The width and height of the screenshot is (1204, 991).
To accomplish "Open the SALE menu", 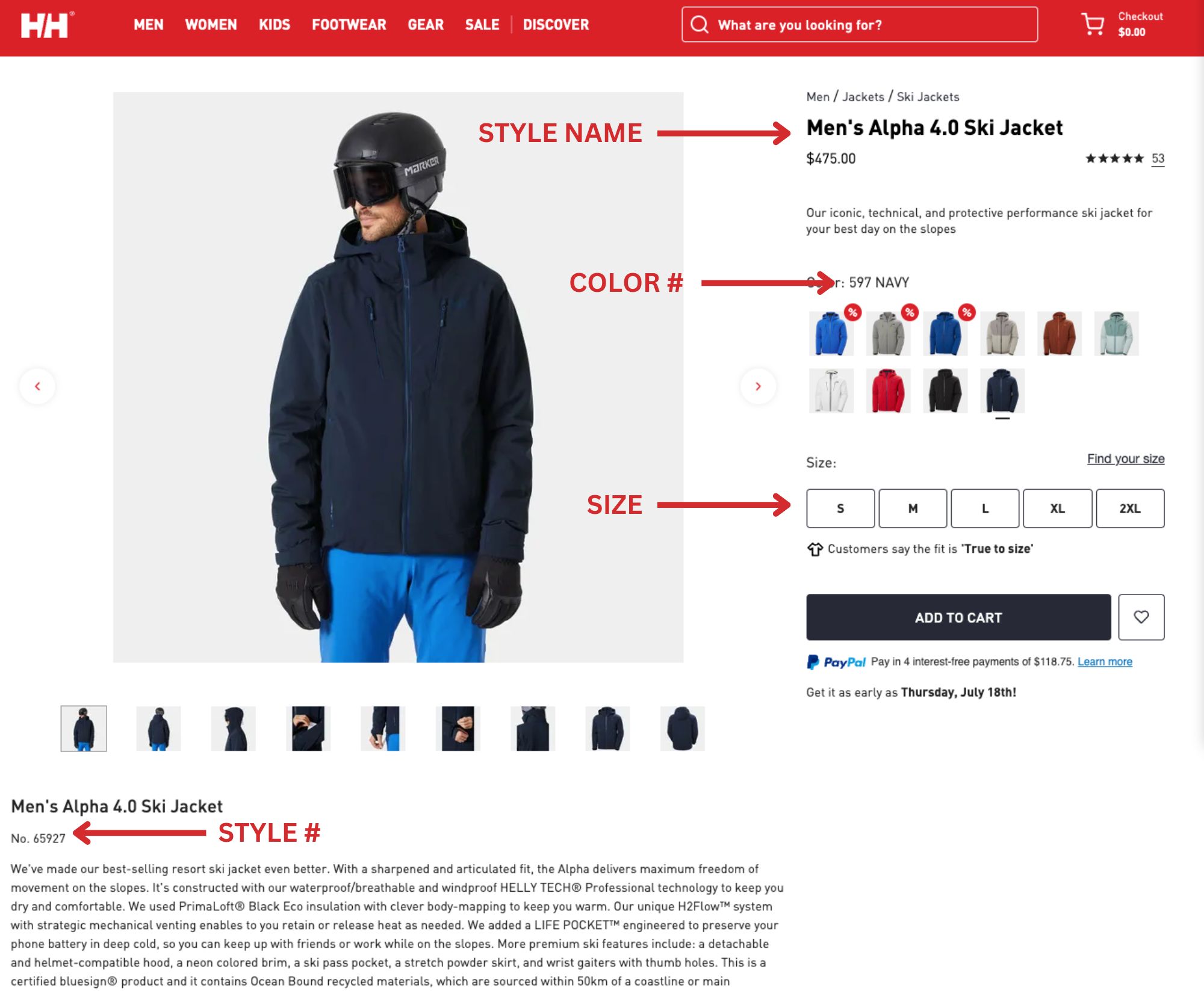I will click(x=482, y=25).
